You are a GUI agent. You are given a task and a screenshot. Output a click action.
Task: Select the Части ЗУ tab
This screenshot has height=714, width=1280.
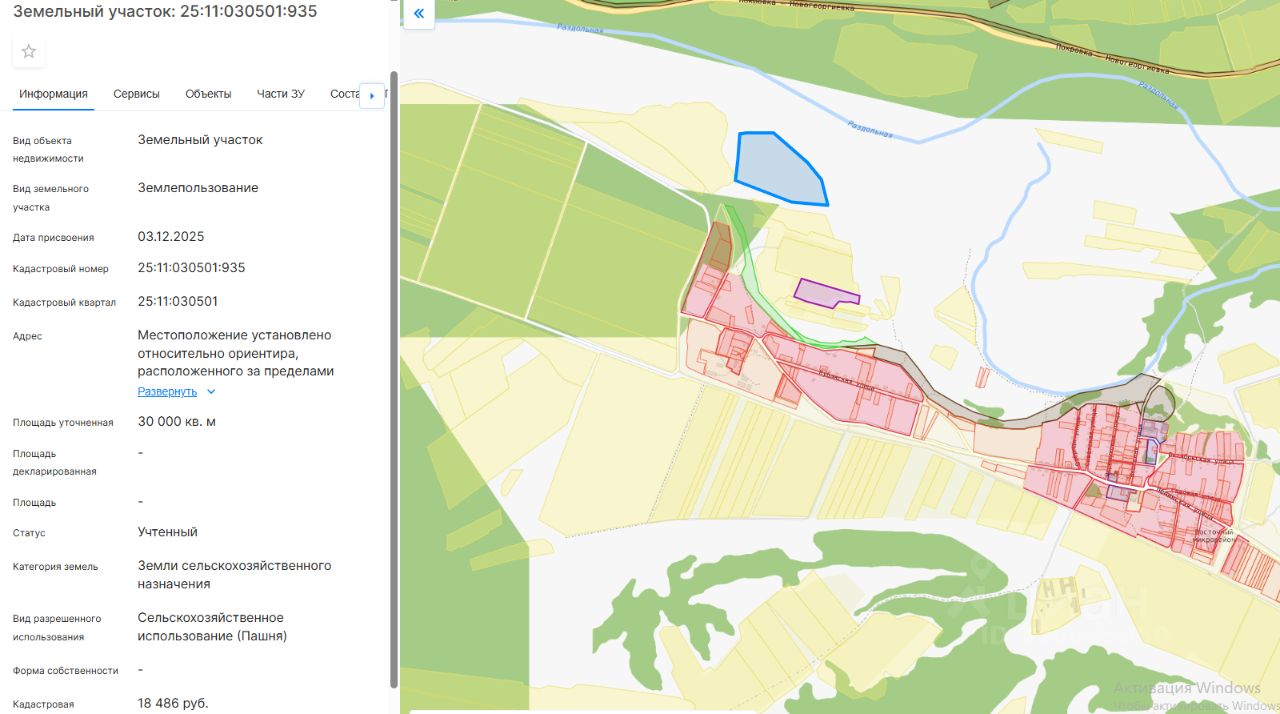[x=280, y=94]
